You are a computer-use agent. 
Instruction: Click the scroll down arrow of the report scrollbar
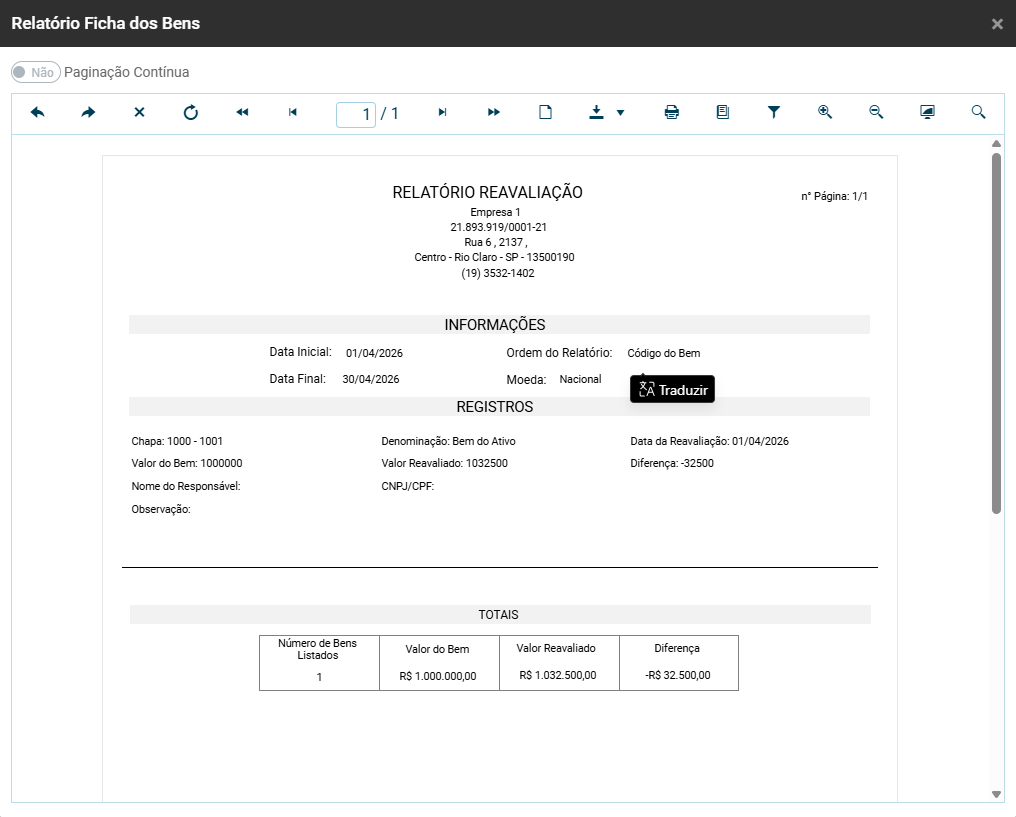click(x=996, y=794)
